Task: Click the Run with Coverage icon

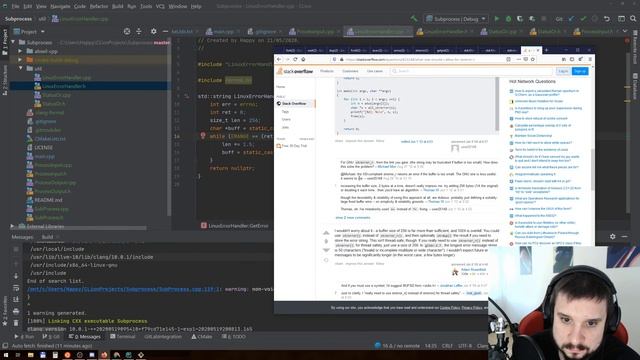Action: (520, 19)
